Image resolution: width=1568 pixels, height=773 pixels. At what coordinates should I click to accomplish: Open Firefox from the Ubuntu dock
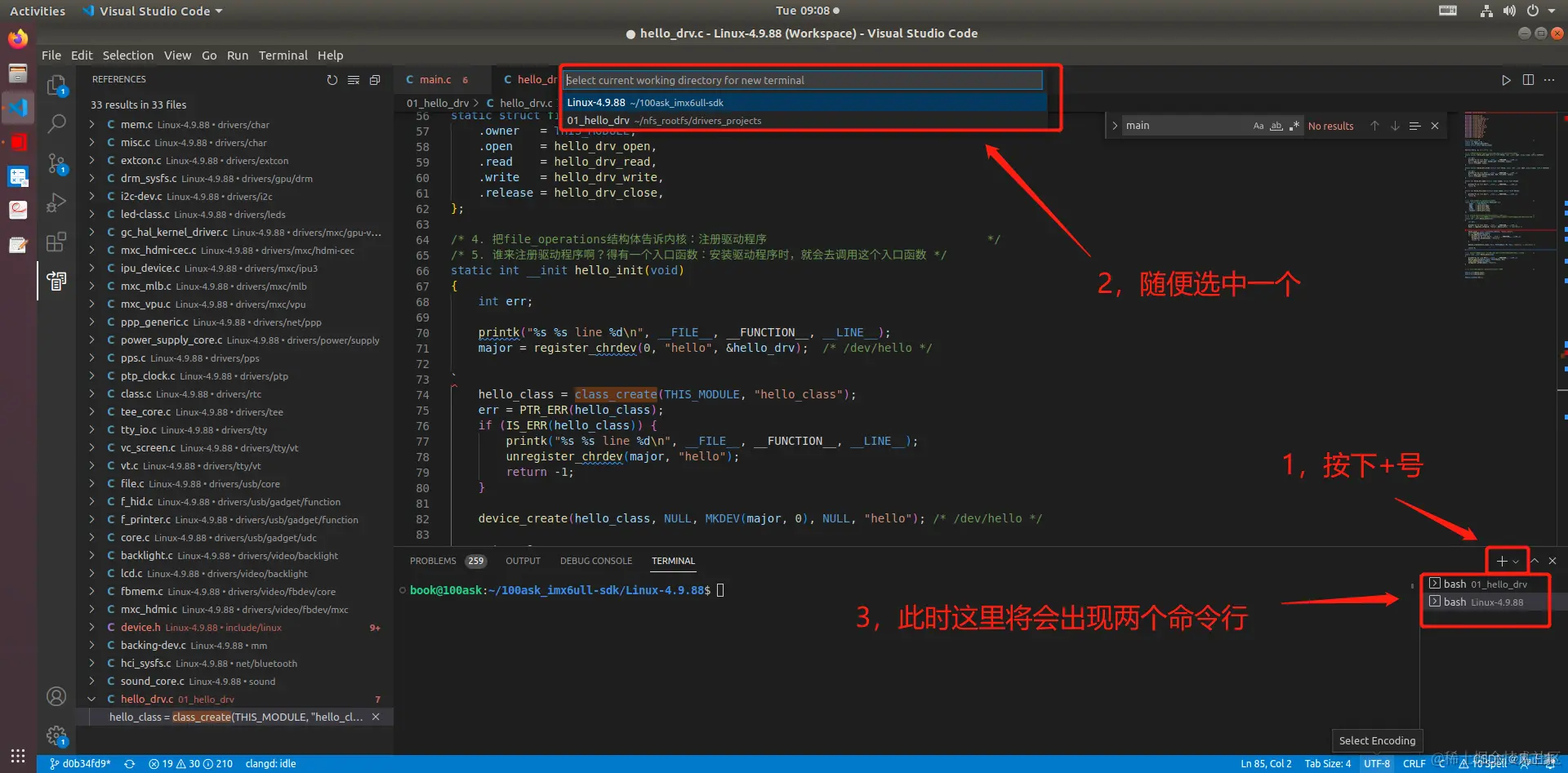[18, 39]
